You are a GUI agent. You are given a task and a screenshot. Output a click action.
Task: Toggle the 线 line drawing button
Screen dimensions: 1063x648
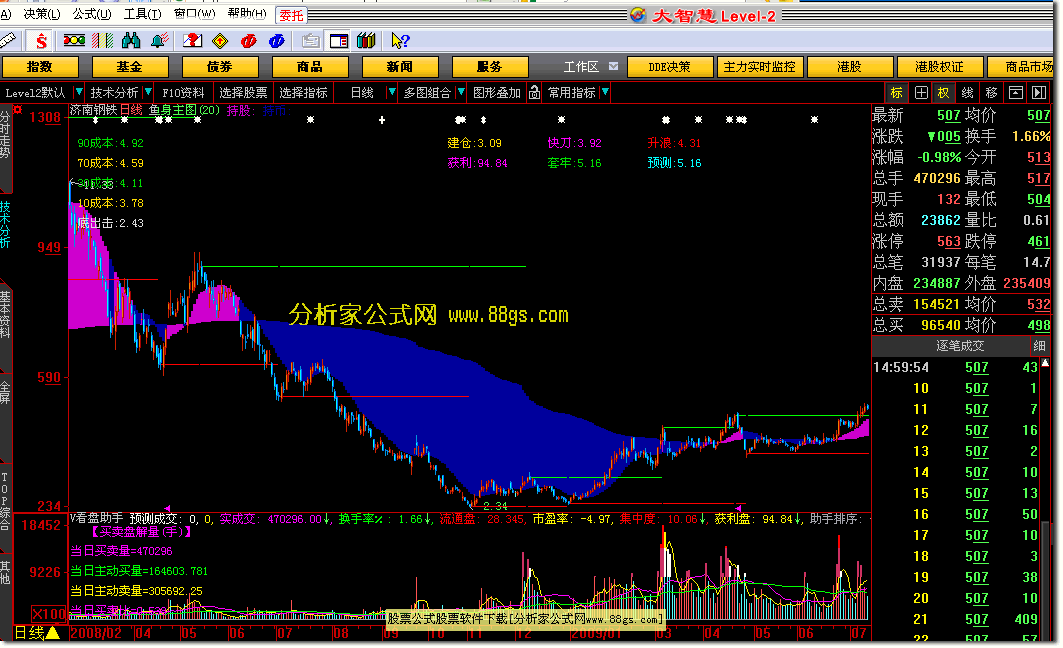click(x=967, y=93)
